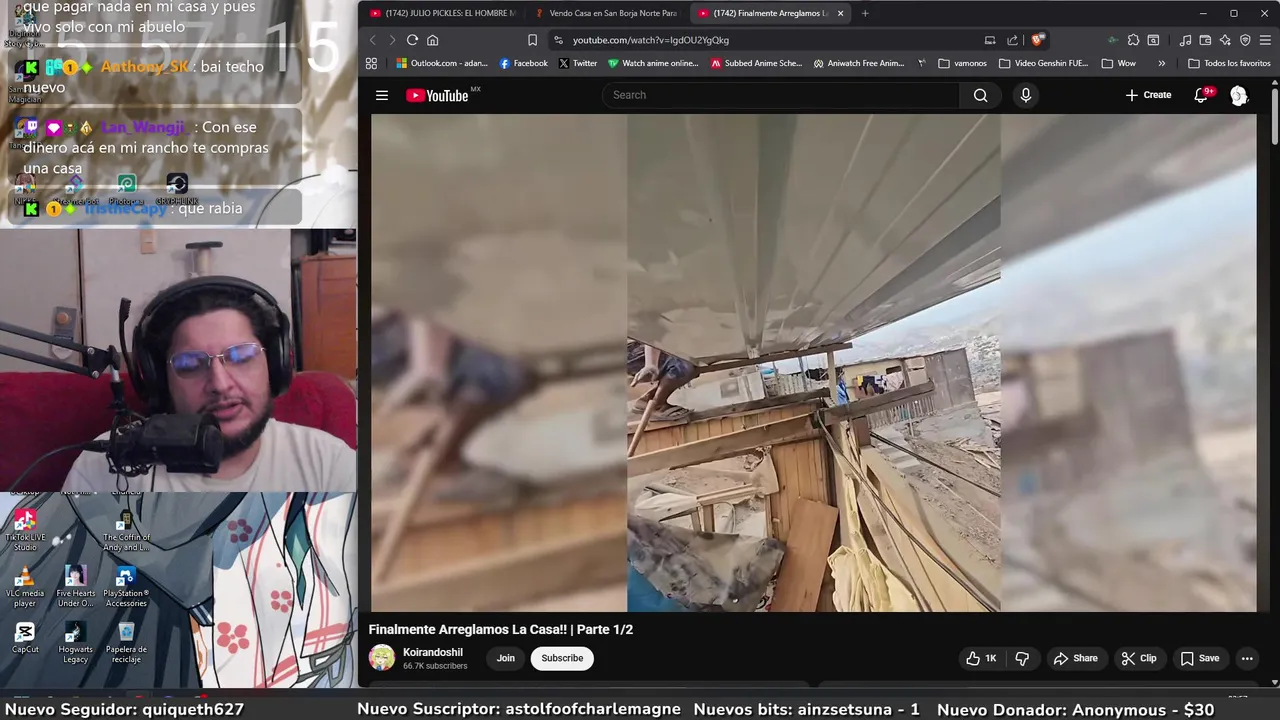Open Brave VPN shield icon
This screenshot has height=720, width=1280.
[1245, 40]
